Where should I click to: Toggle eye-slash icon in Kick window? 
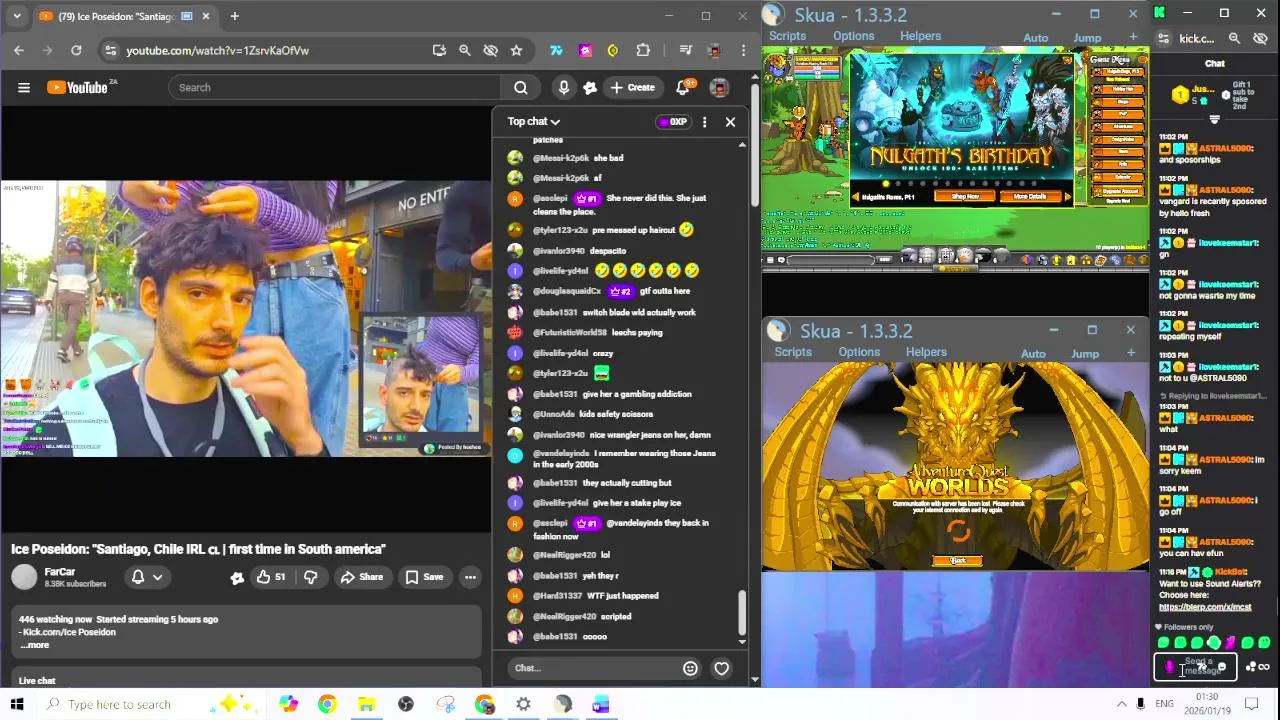(x=1260, y=38)
